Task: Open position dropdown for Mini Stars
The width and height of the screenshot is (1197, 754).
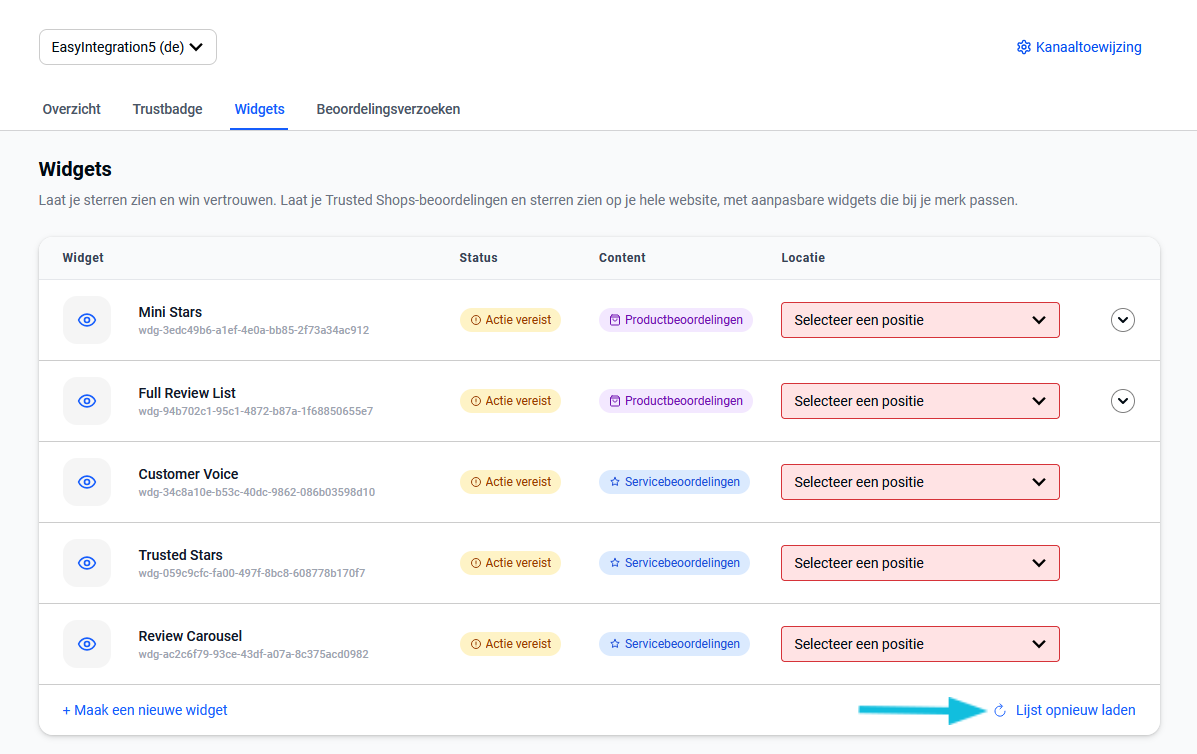Action: (x=919, y=320)
